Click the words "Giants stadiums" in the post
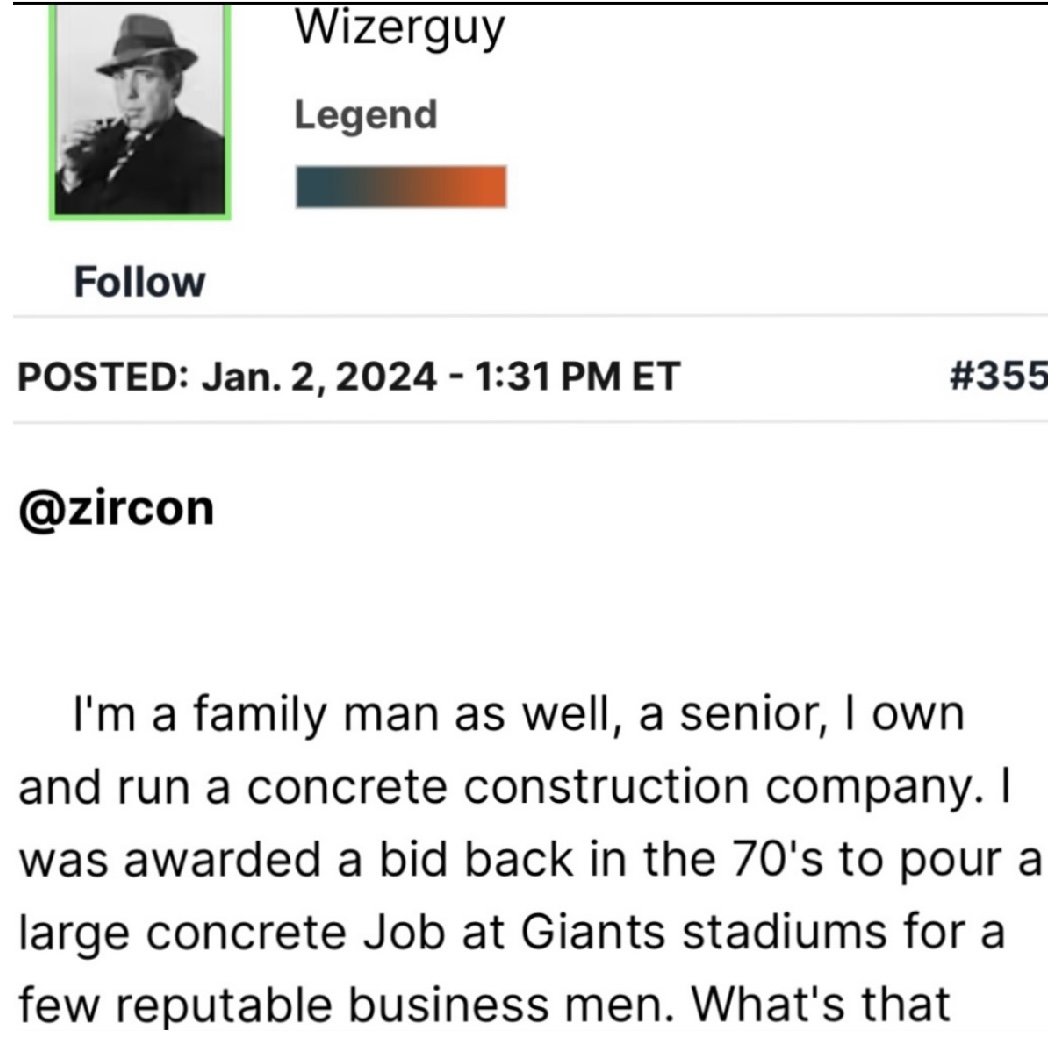This screenshot has height=1044, width=1058. coord(680,931)
